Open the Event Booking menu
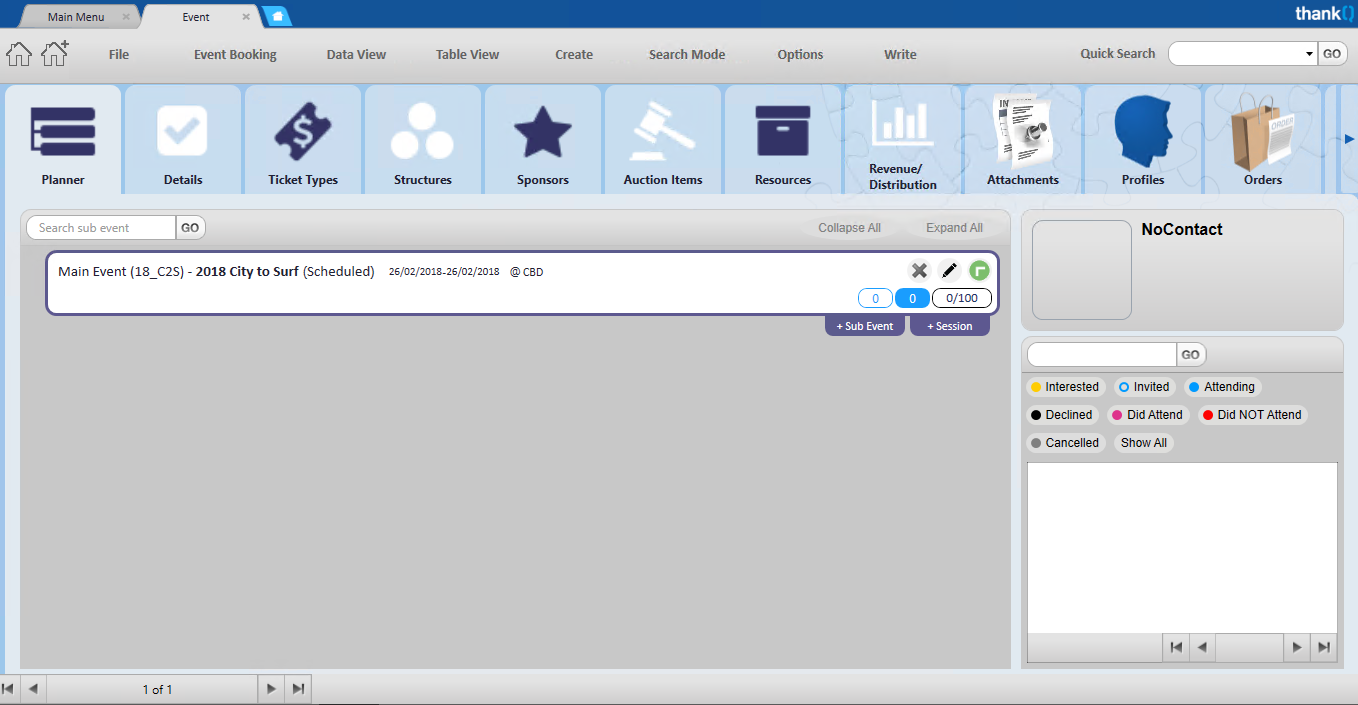Screen dimensions: 1358x705 tap(235, 55)
